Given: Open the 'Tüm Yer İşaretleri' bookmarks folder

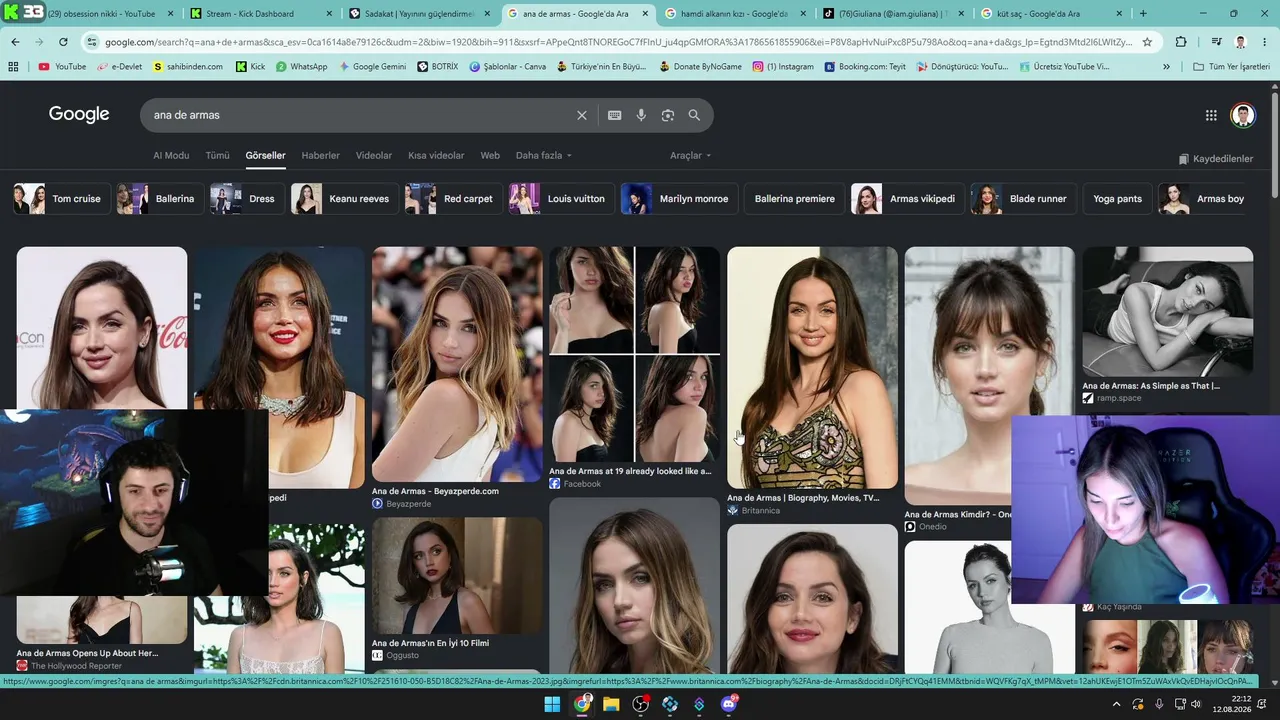Looking at the screenshot, I should 1231,67.
